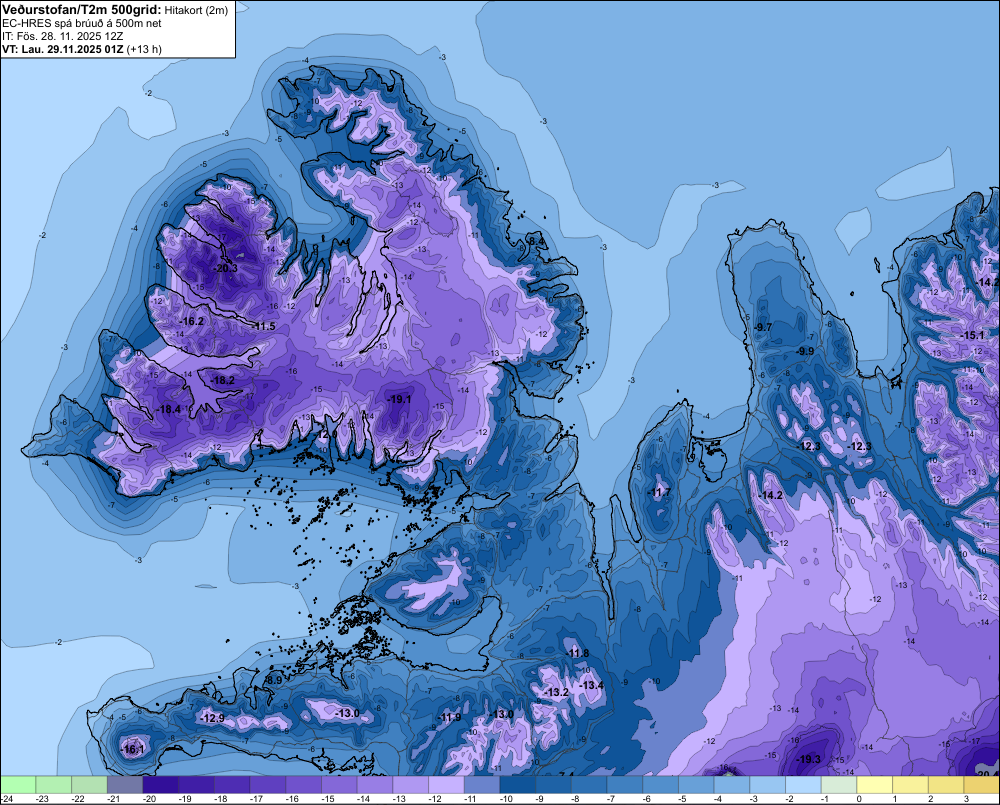Screen dimensions: 1000x805
Task: Click the '-16.1' temperature label
Action: (133, 750)
